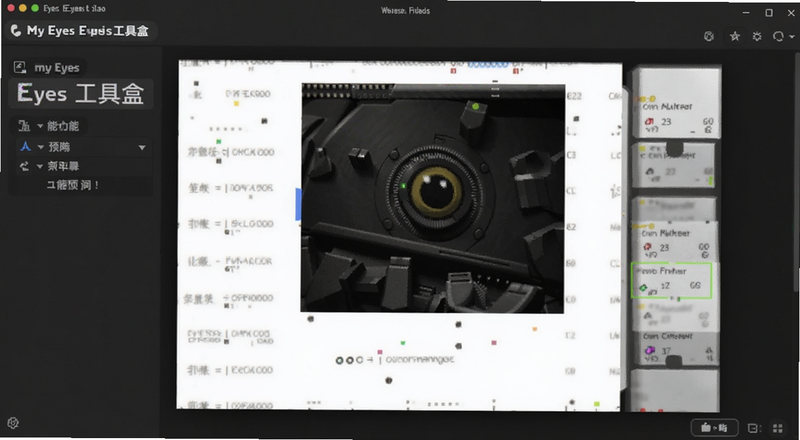
Task: Click the icon beside the '能功能' sidebar row
Action: (x=24, y=126)
